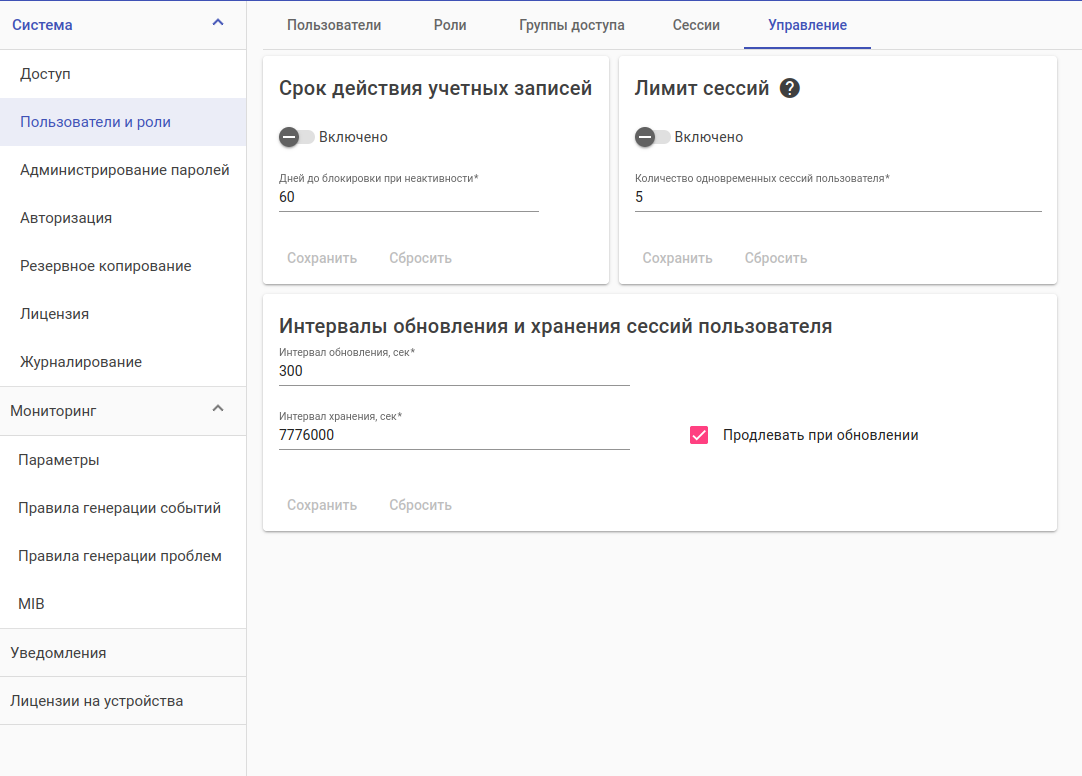Expand Уведомления section in sidebar
This screenshot has width=1082, height=776.
pyautogui.click(x=58, y=653)
